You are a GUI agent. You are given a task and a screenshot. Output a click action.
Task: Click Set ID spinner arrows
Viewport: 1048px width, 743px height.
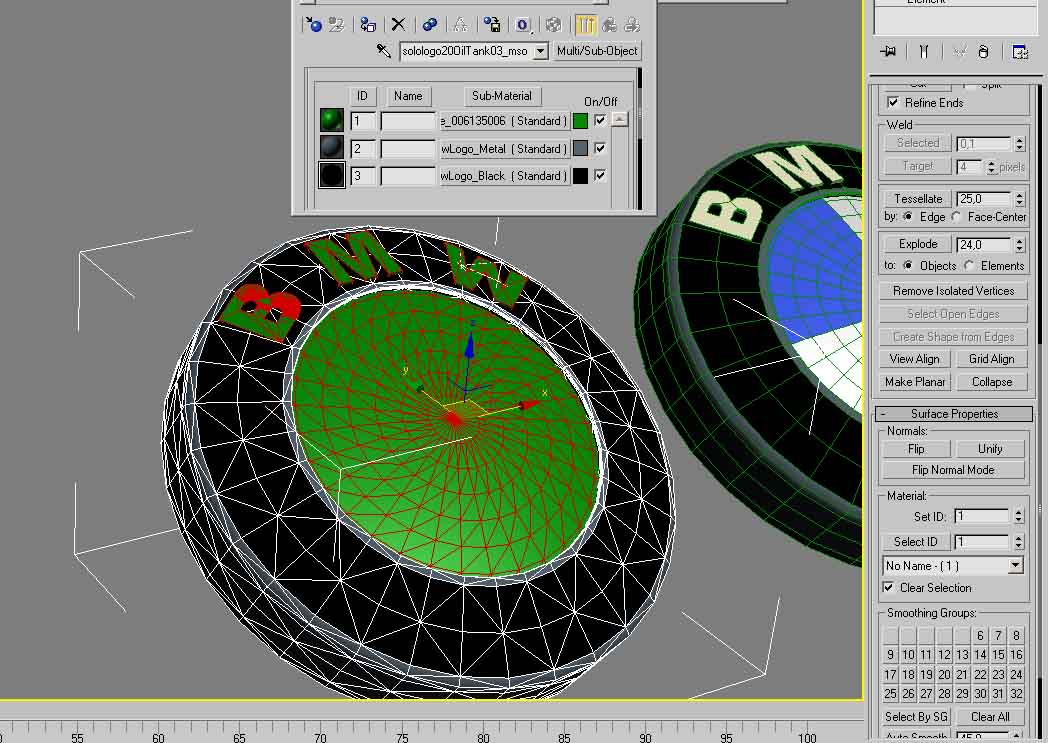coord(1019,516)
